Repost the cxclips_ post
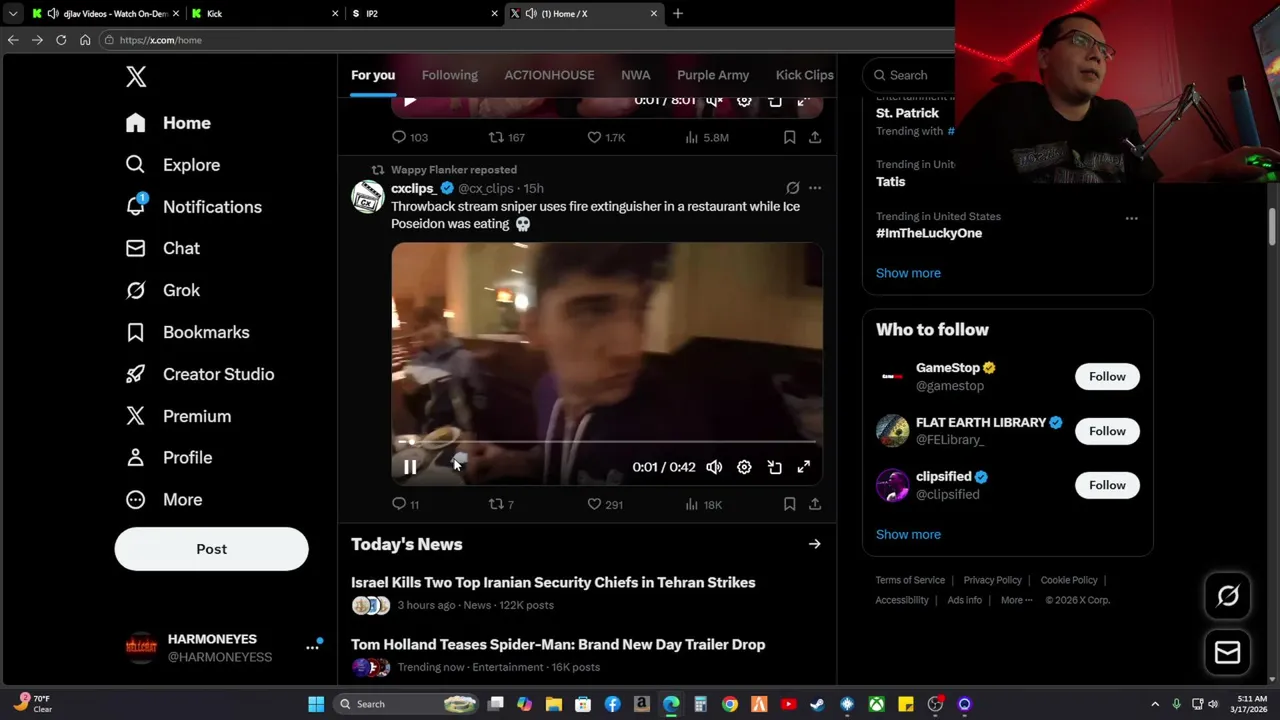1280x720 pixels. (x=501, y=504)
